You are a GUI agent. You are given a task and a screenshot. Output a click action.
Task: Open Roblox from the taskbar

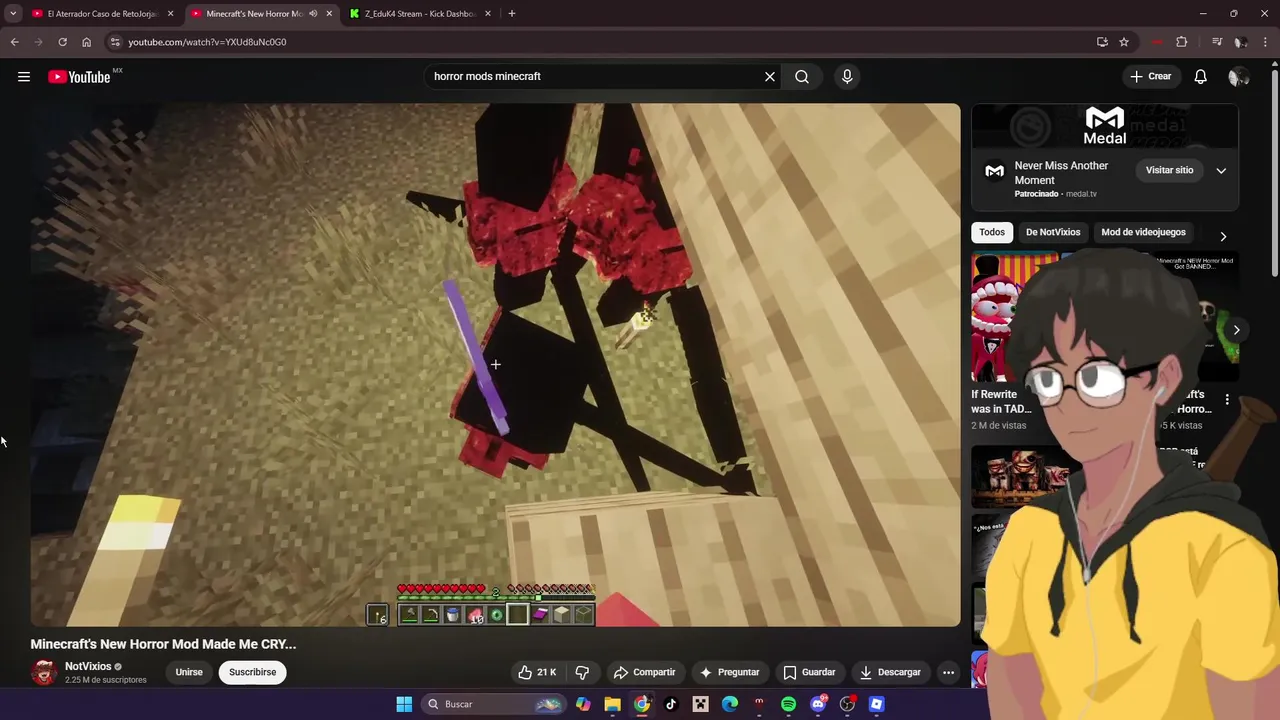point(876,704)
